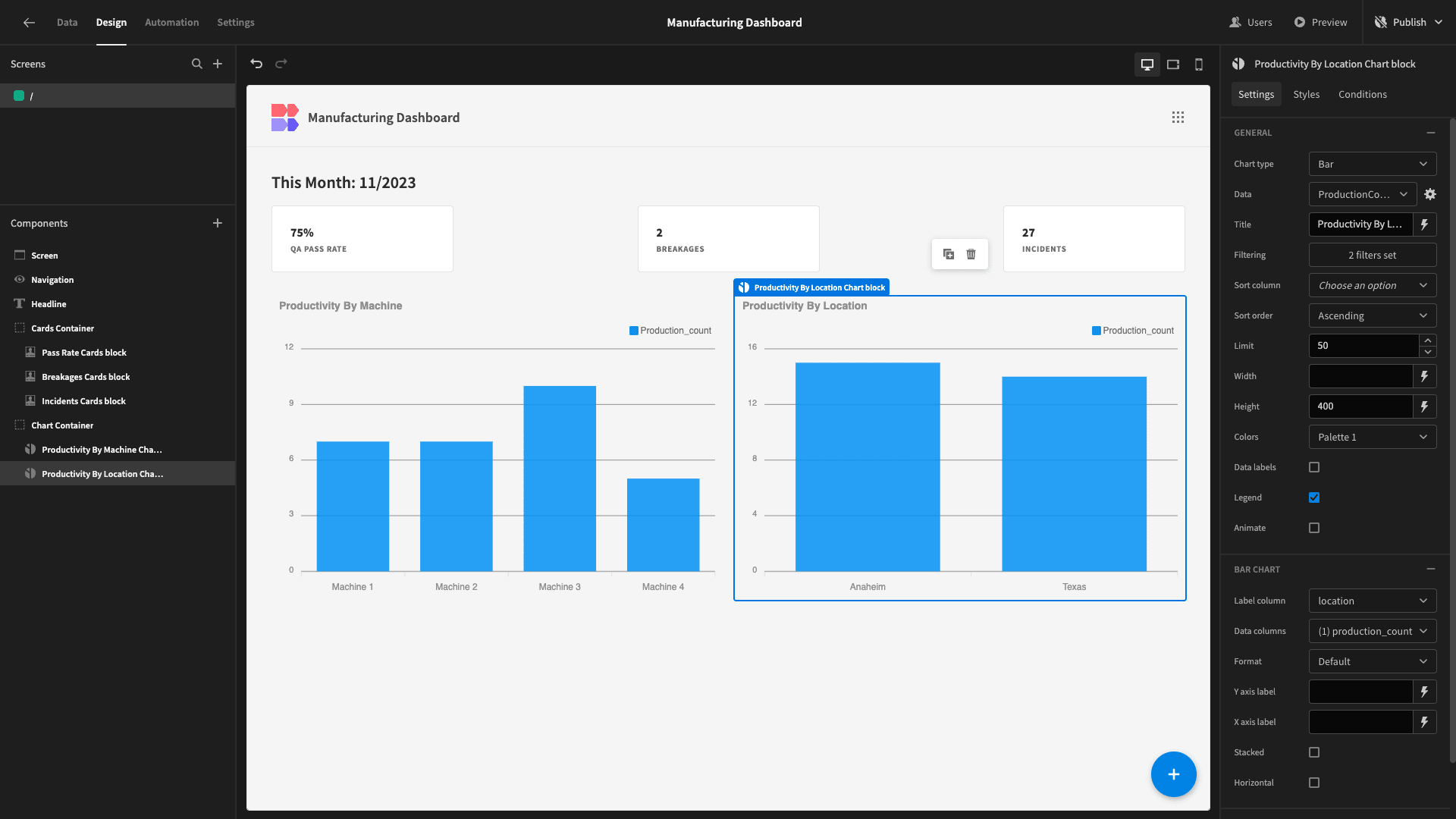Open the Label column dropdown

pos(1373,601)
